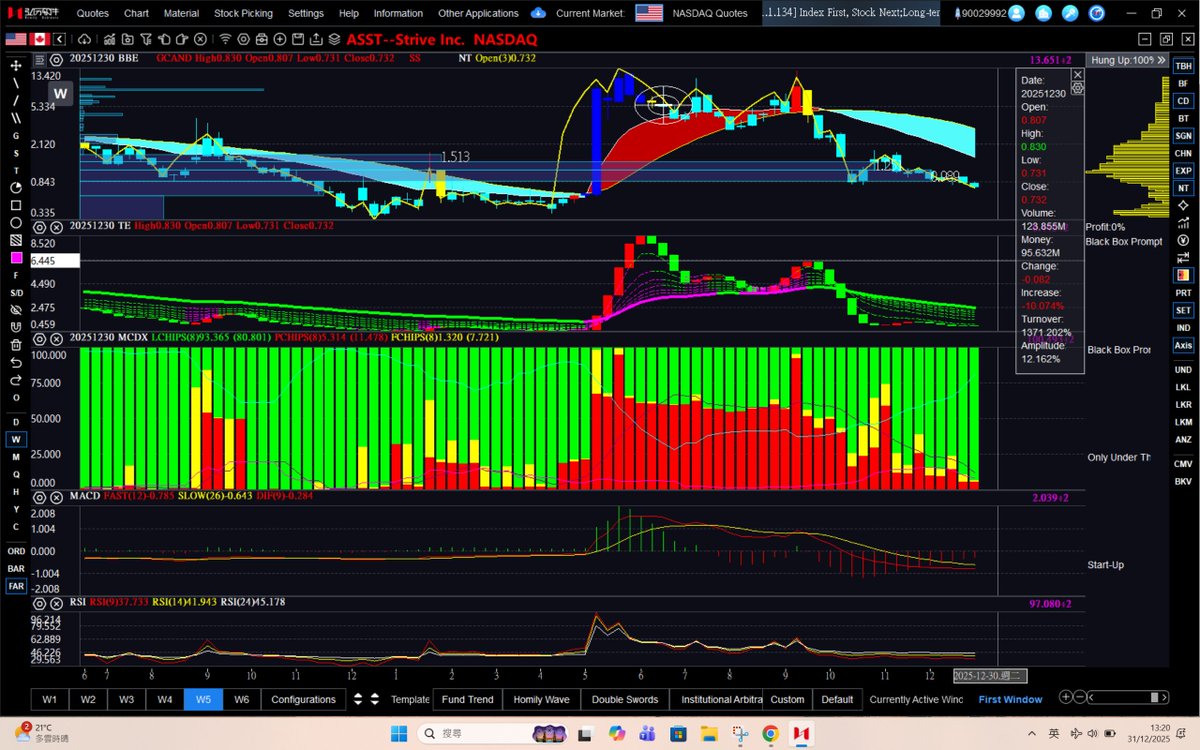Screen dimensions: 1200x750
Task: Toggle the ORD mode button
Action: (16, 551)
